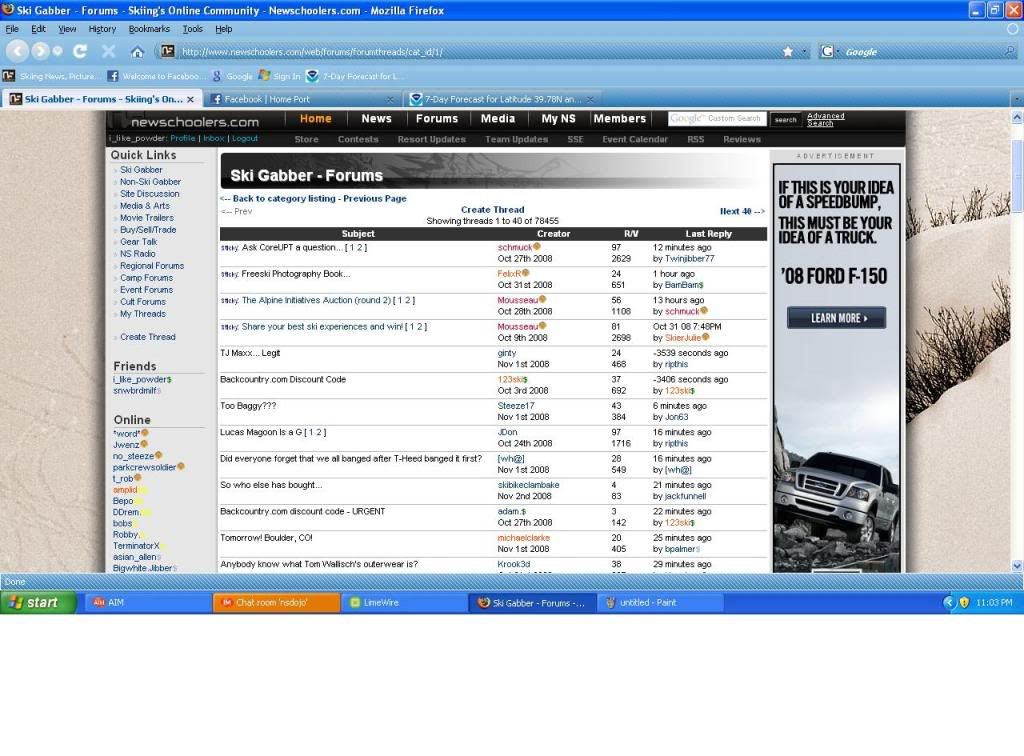Click the Ford F-150 Learn More button

click(x=836, y=318)
